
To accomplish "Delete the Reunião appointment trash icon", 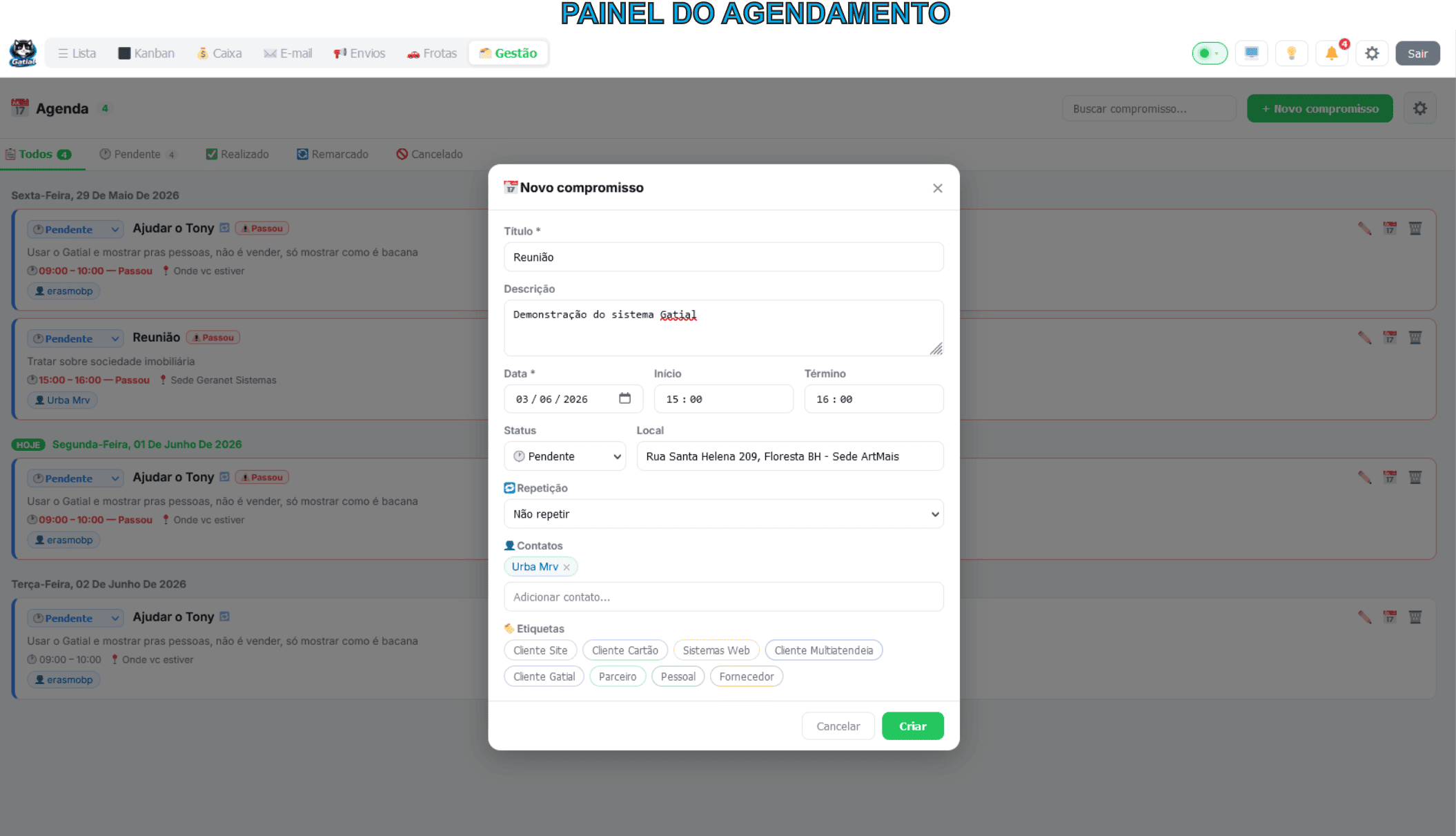I will tap(1415, 338).
